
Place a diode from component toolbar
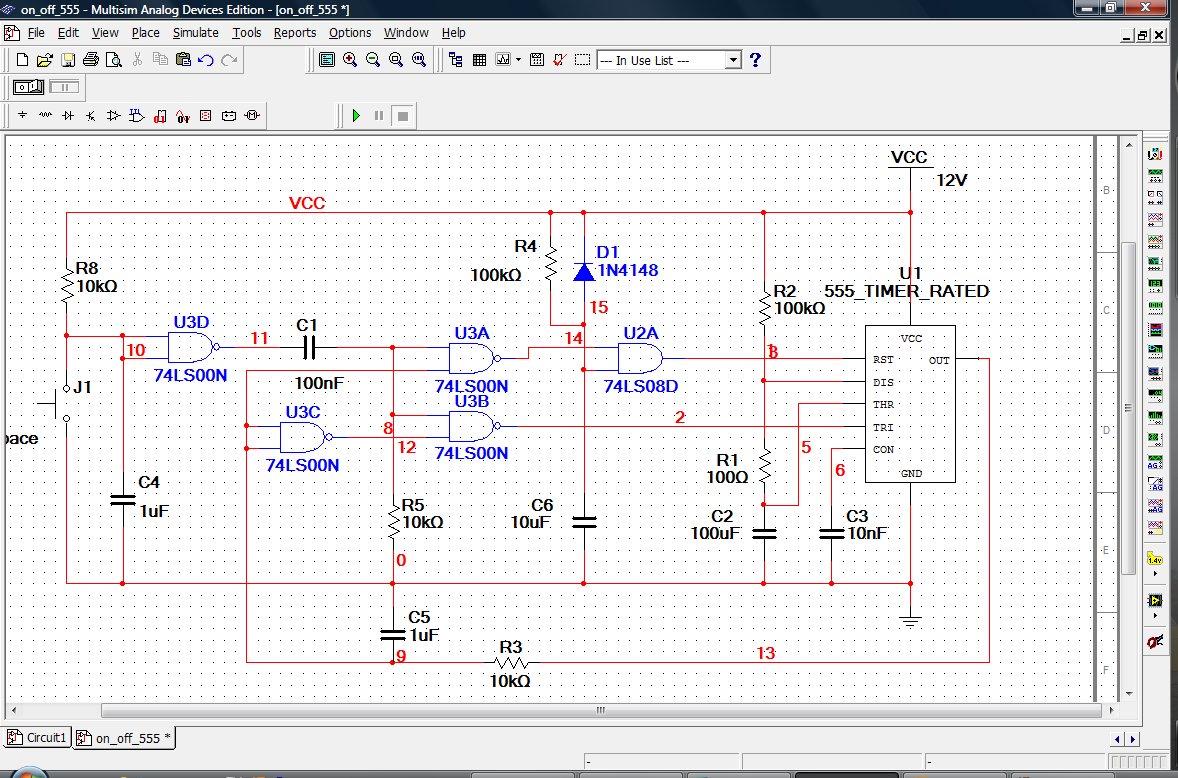(x=68, y=116)
